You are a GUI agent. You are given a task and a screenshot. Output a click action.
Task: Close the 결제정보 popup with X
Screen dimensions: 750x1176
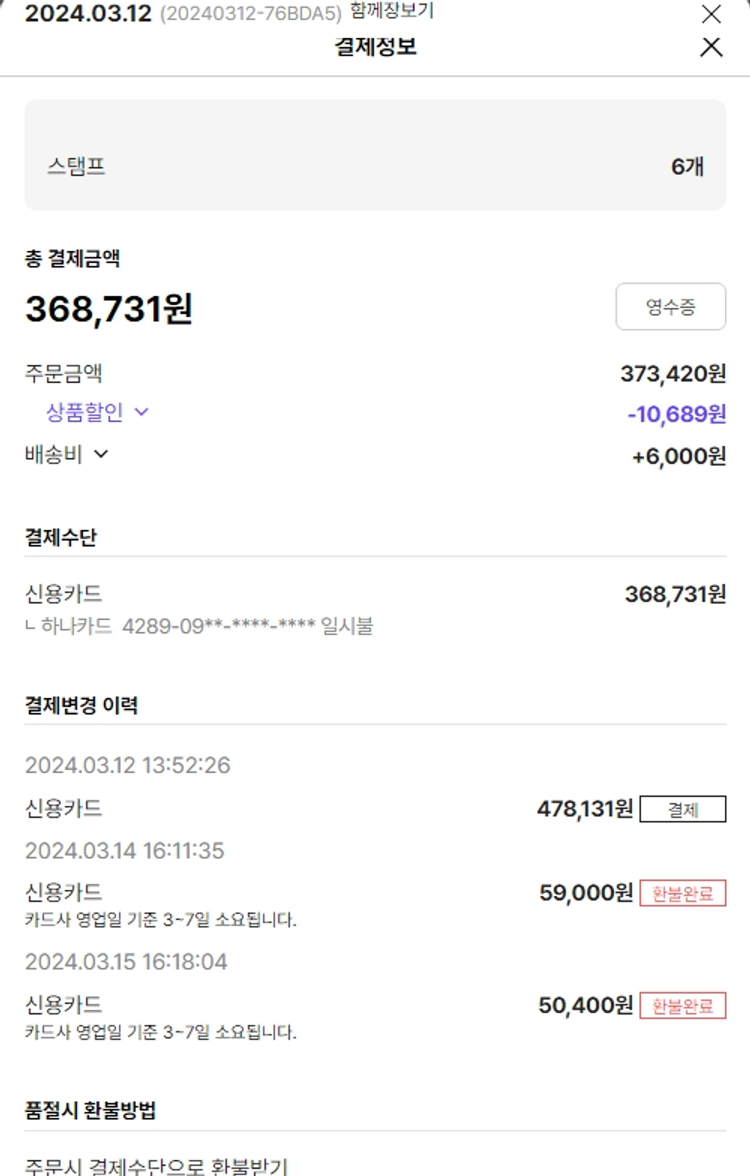(x=711, y=47)
